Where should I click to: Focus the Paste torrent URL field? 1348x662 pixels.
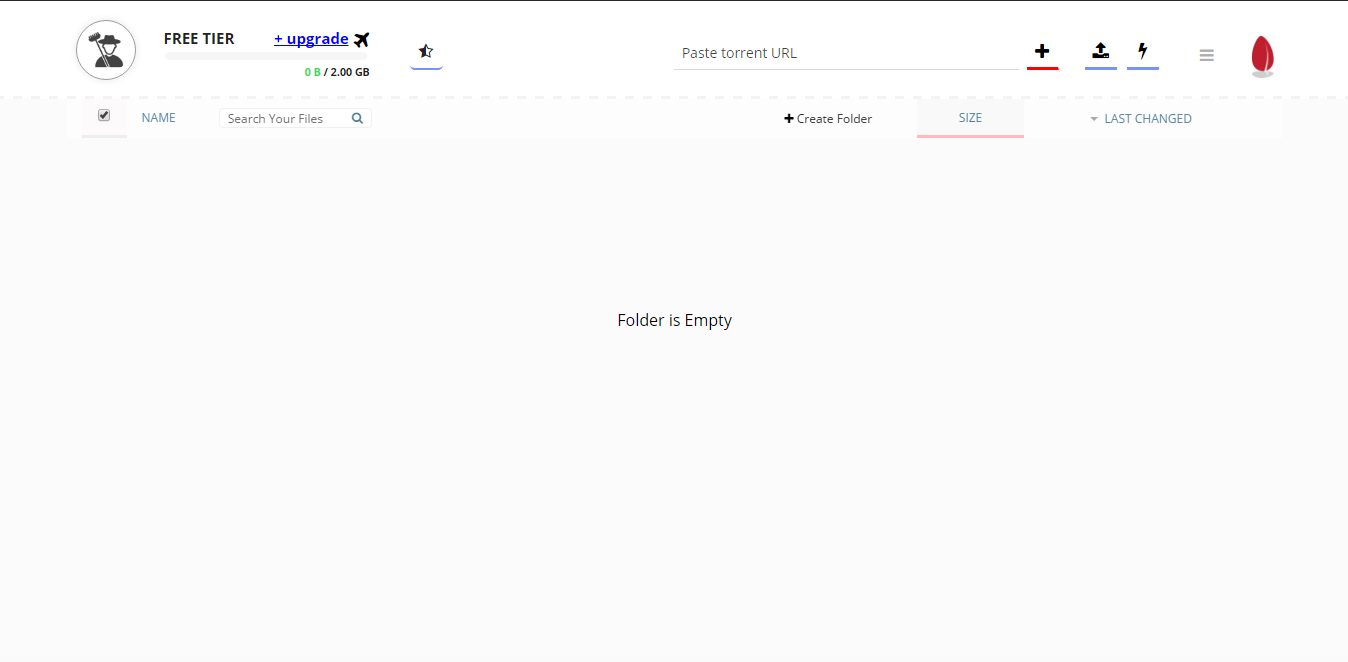[846, 53]
